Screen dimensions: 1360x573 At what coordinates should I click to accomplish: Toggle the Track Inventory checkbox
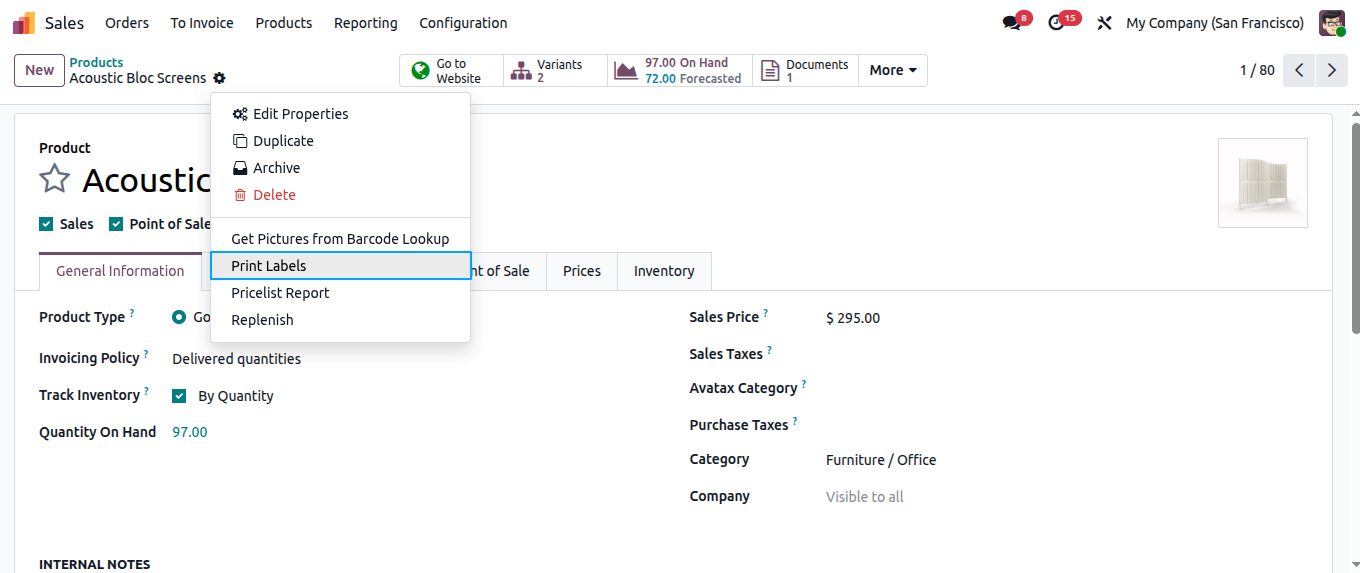(x=179, y=396)
